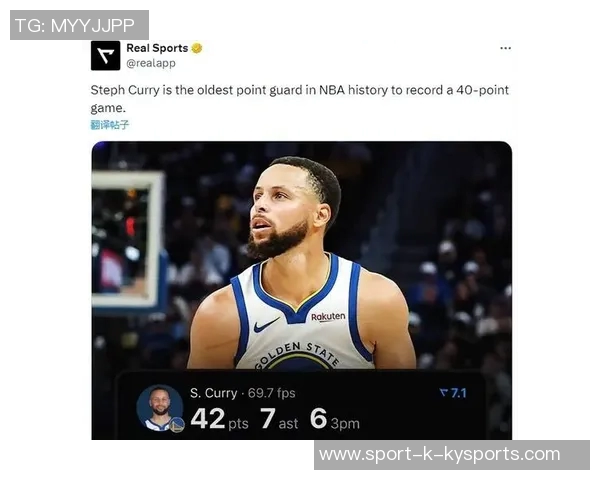Click the translate post link
The image size is (600, 480).
tap(110, 125)
